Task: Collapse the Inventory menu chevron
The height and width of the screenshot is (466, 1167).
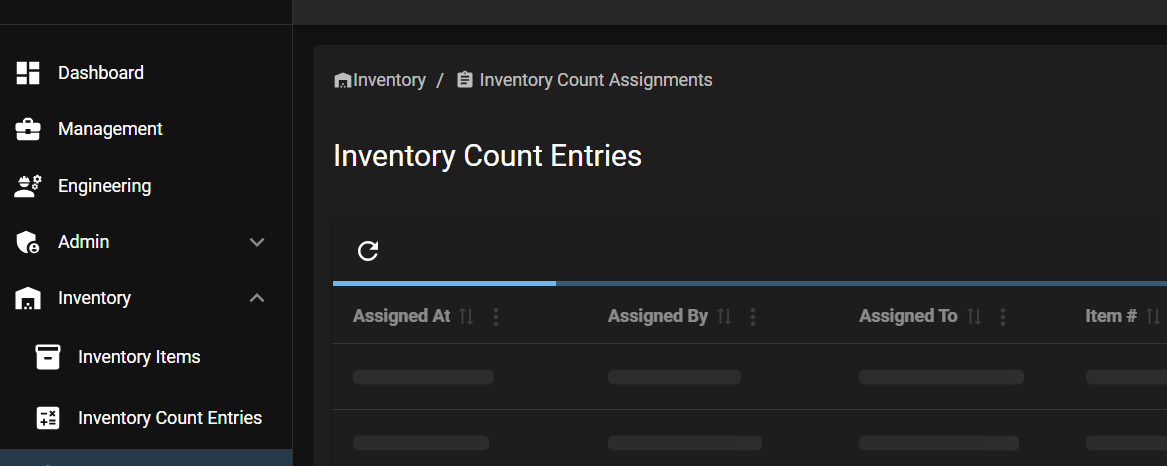Action: (x=257, y=298)
